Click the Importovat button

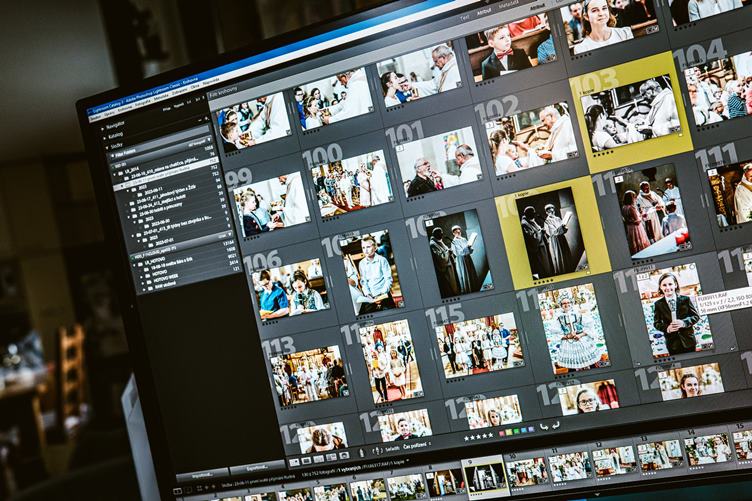click(202, 475)
